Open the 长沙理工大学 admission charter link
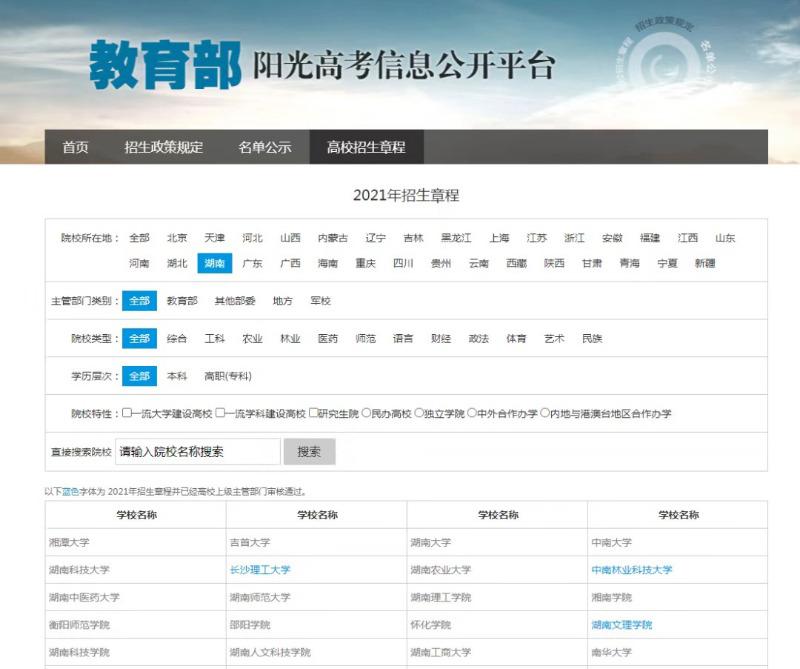 click(260, 570)
